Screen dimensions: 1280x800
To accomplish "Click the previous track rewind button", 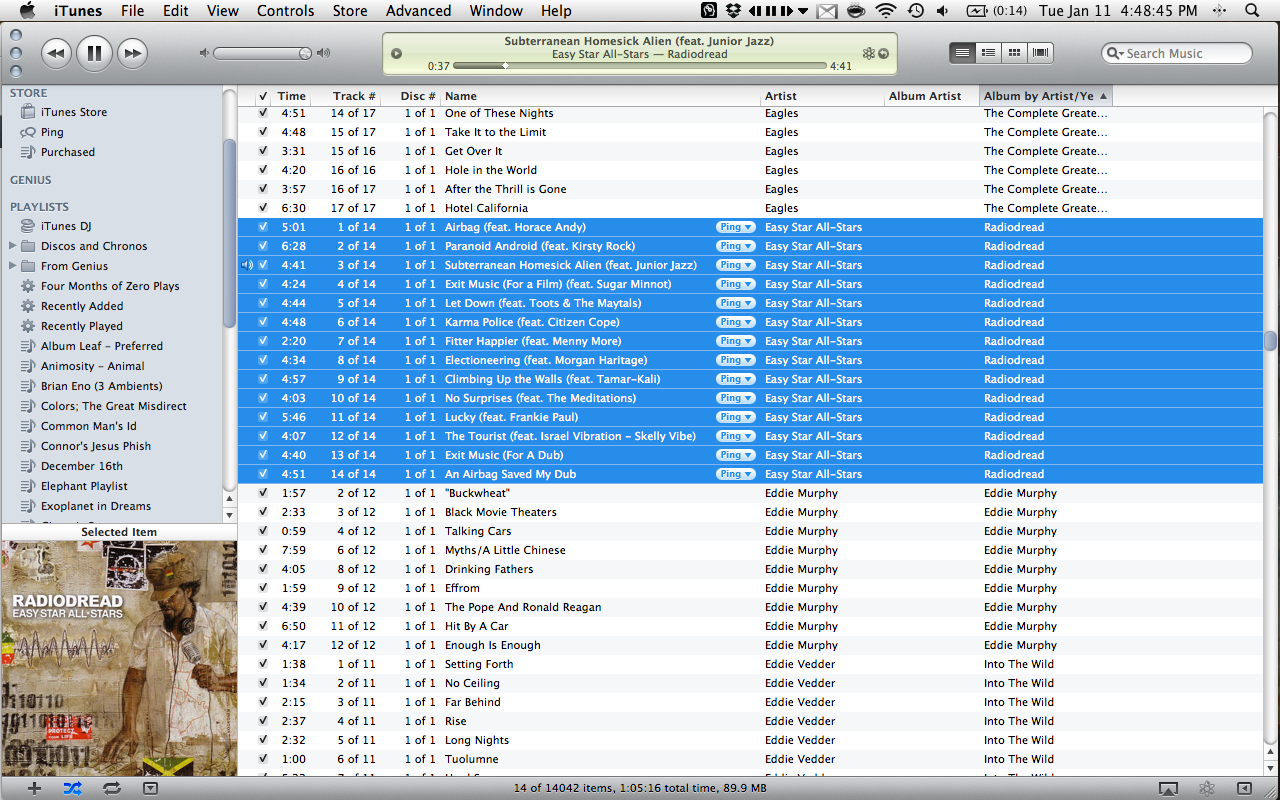I will click(56, 53).
